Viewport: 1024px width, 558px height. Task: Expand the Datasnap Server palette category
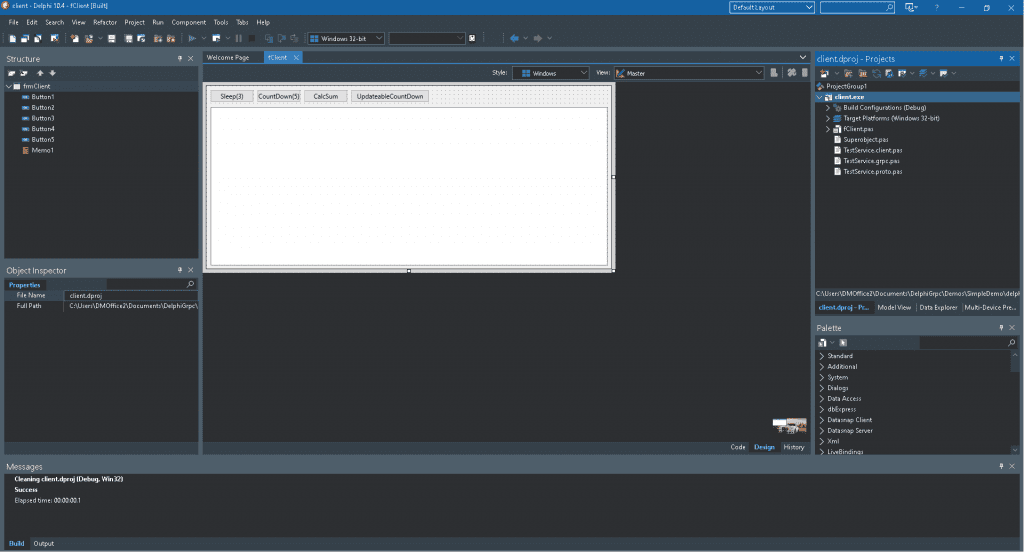pyautogui.click(x=822, y=431)
